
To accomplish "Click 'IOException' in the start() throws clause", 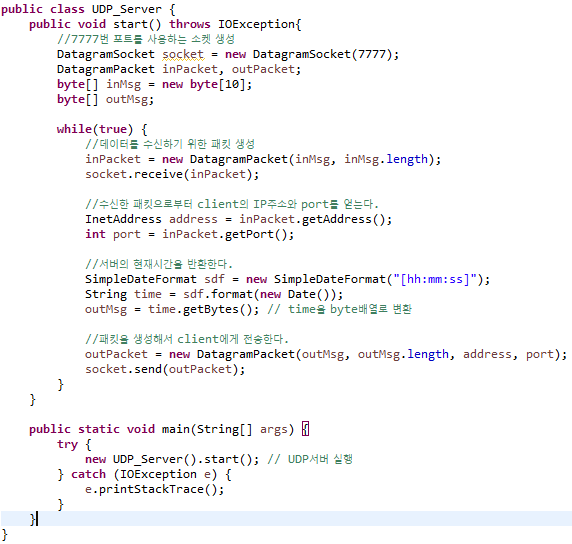I will point(257,24).
